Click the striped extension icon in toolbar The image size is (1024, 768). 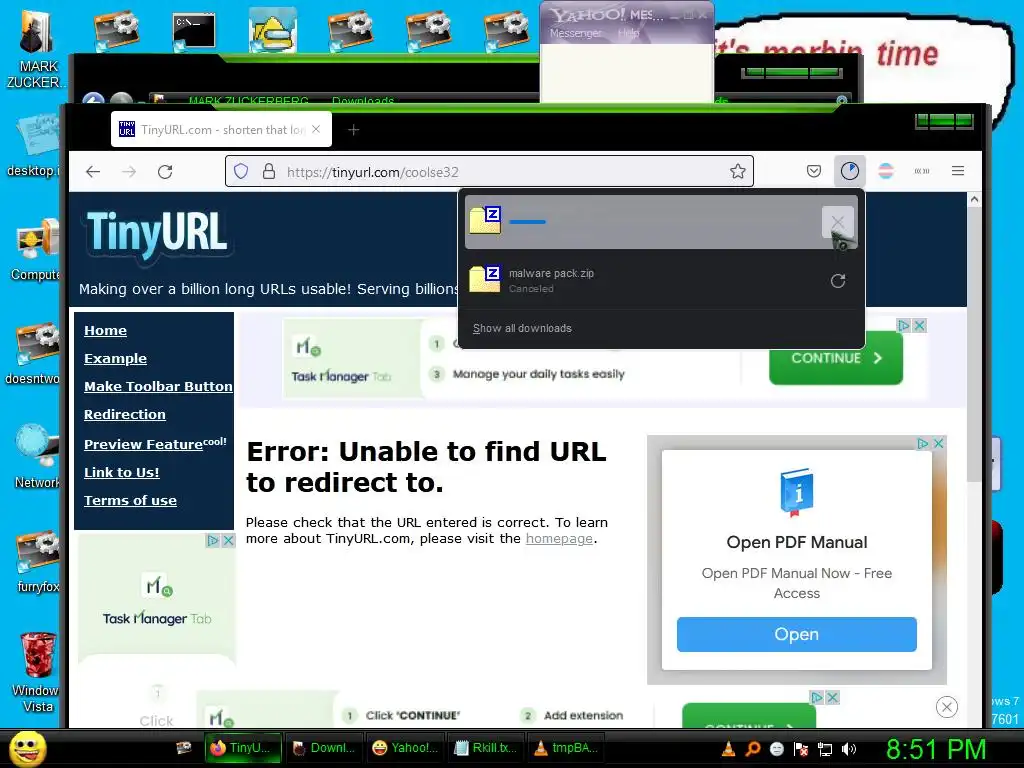pos(886,171)
